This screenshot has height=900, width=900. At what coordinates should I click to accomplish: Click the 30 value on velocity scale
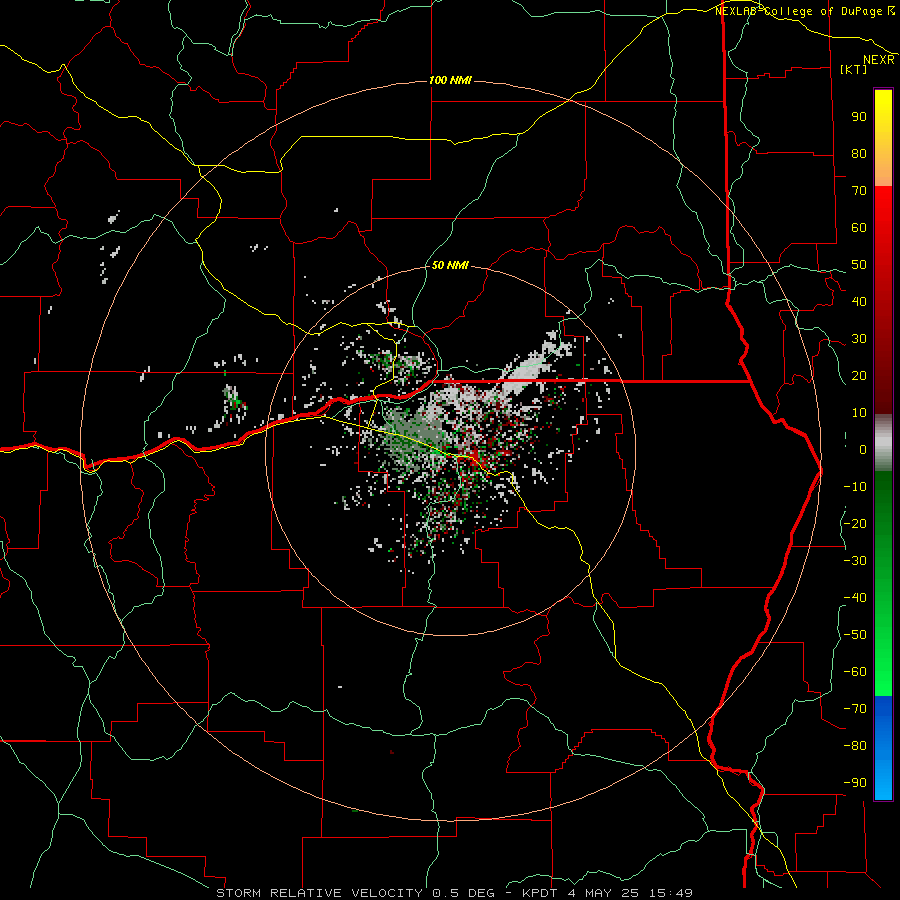[x=859, y=339]
